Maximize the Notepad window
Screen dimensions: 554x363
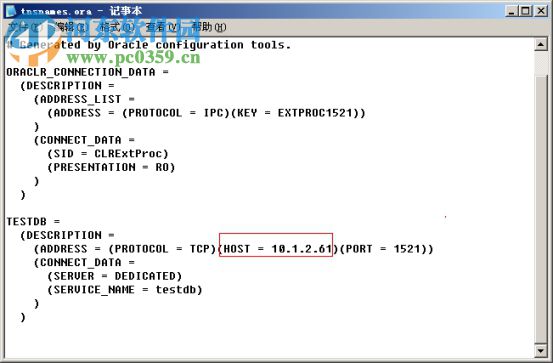pyautogui.click(x=525, y=11)
